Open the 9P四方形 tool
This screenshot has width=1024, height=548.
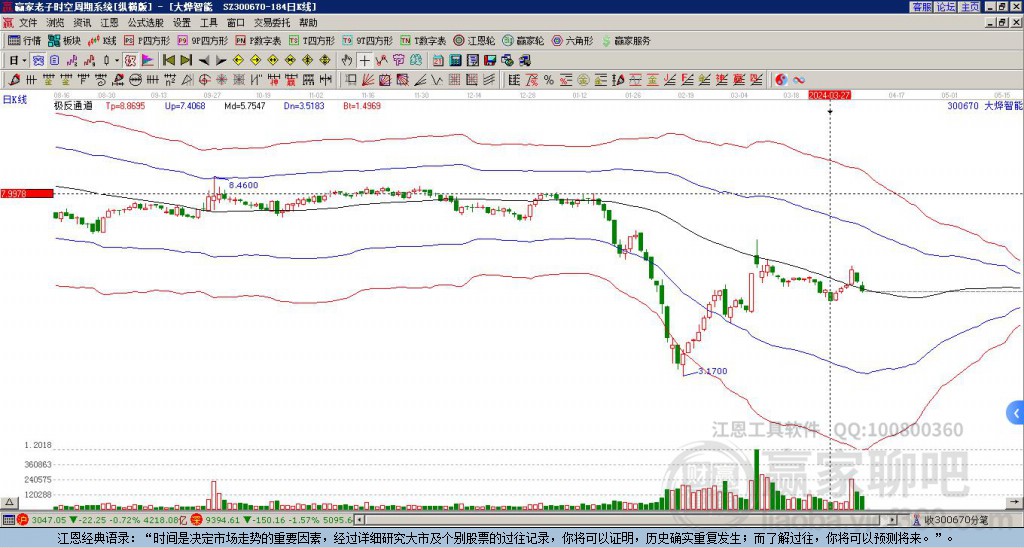pyautogui.click(x=202, y=40)
